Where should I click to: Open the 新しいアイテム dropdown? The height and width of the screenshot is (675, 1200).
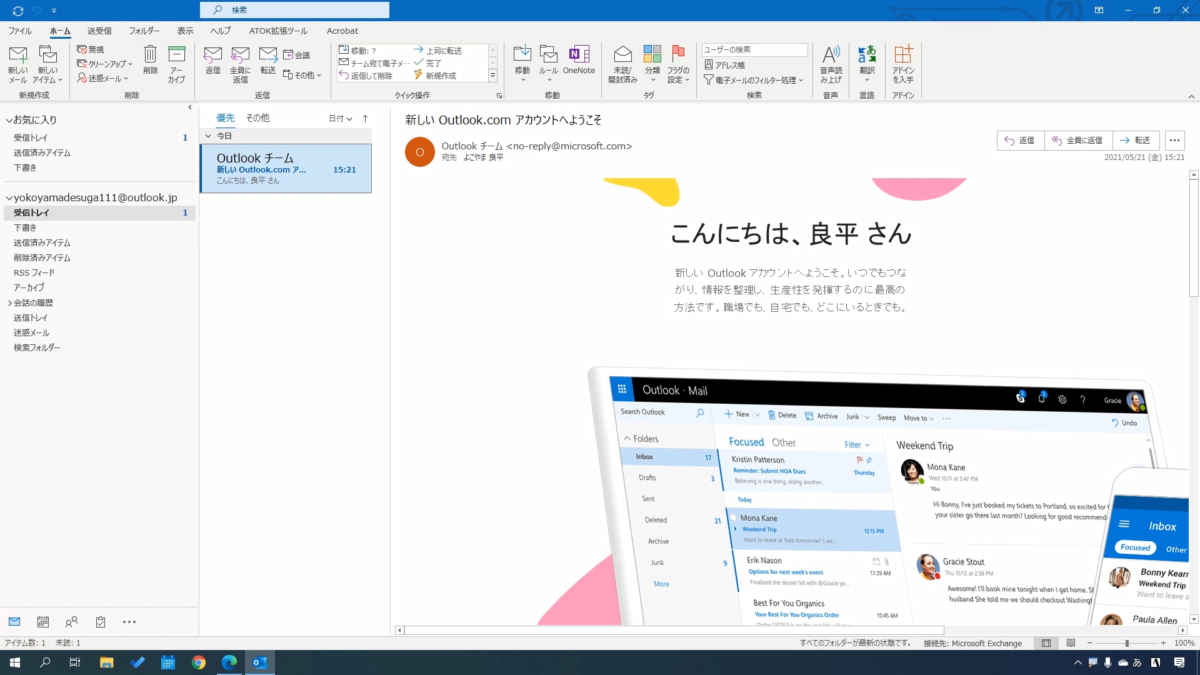47,64
